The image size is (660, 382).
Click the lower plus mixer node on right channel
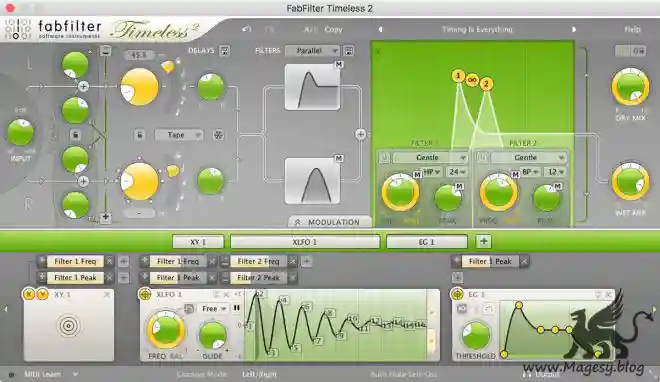pyautogui.click(x=83, y=181)
